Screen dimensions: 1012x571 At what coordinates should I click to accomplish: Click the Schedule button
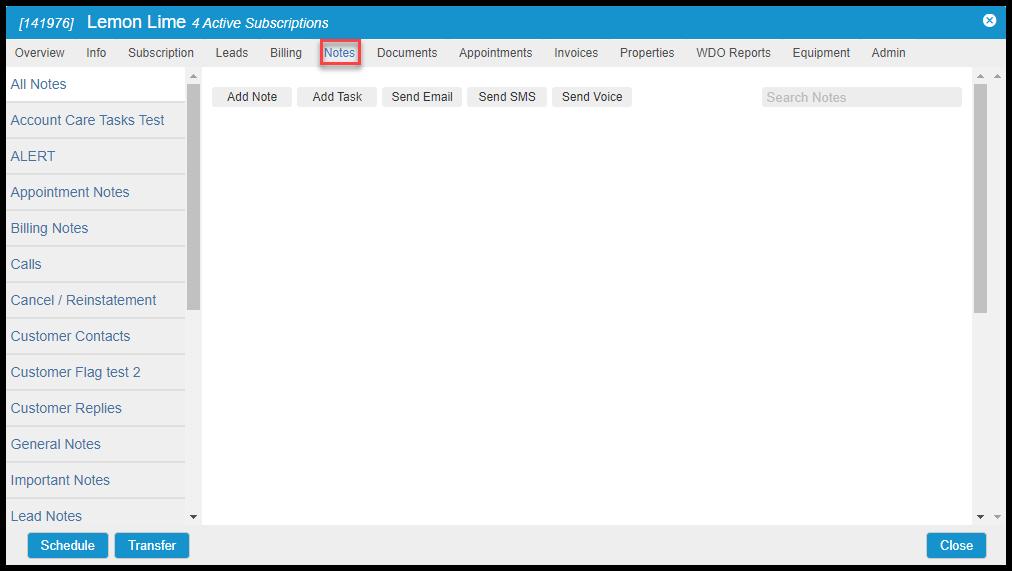tap(68, 545)
